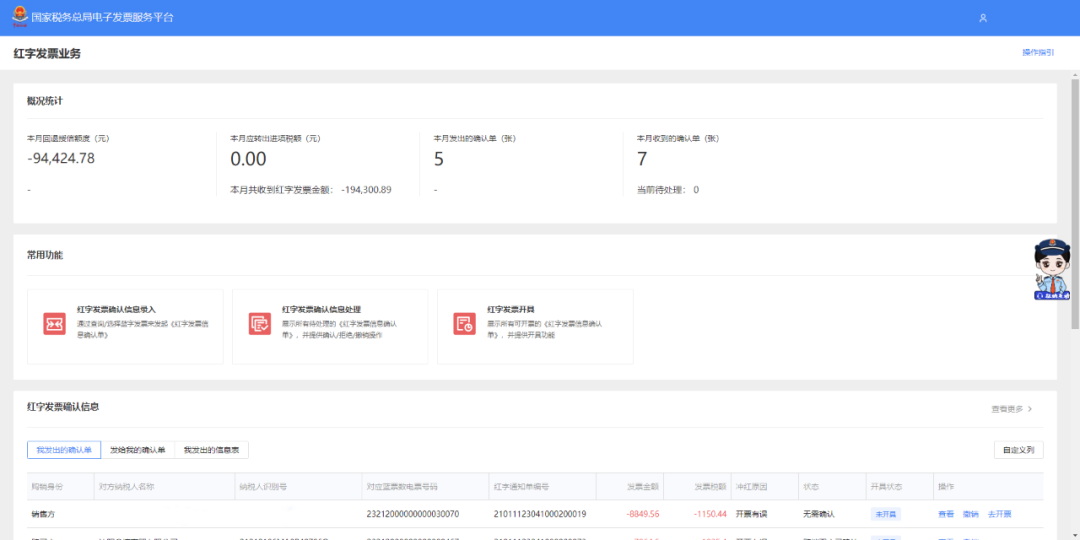Click the tax bureau emblem logo
This screenshot has width=1080, height=540.
coord(20,17)
